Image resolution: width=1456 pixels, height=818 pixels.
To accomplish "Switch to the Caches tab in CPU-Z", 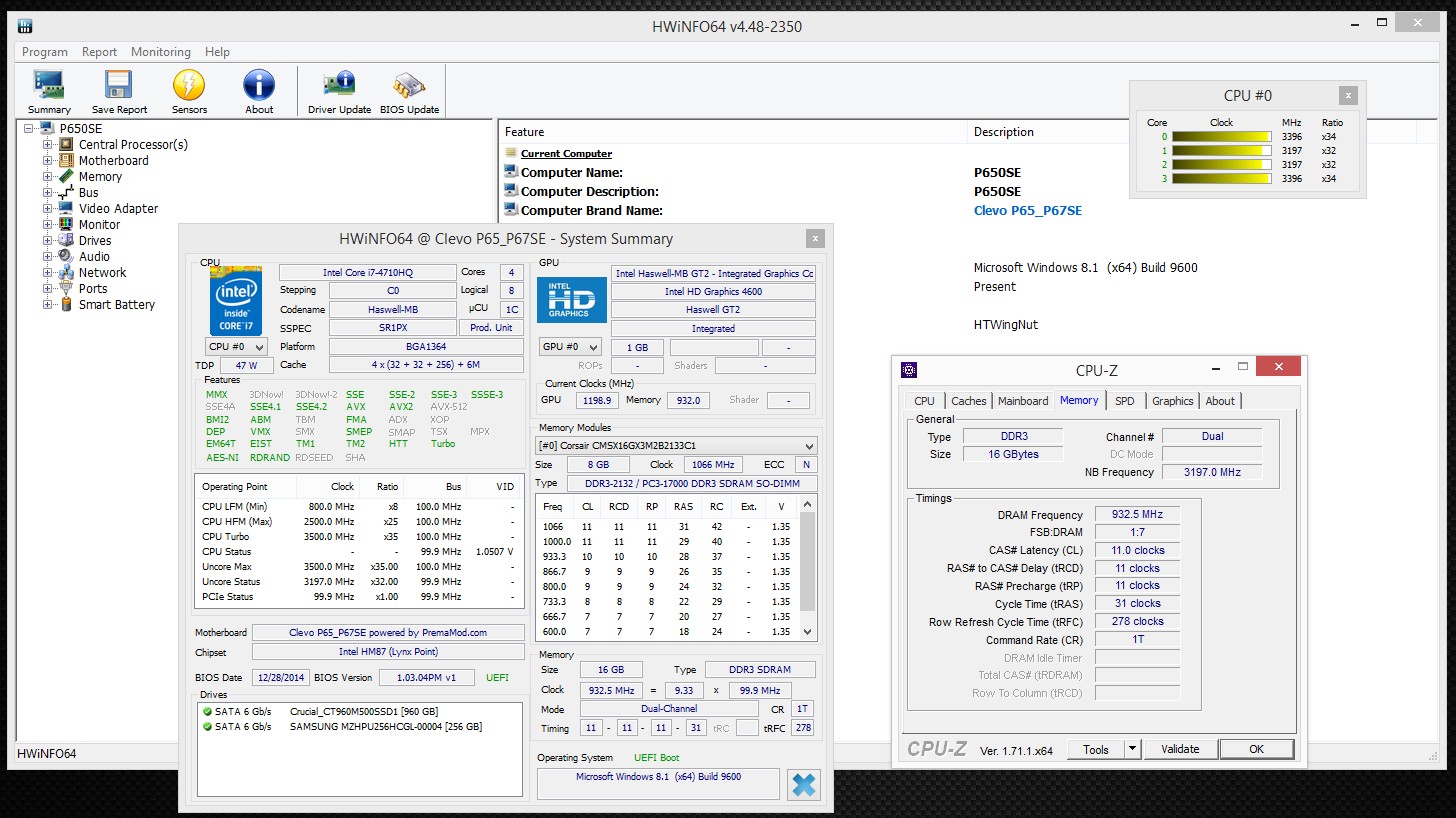I will pyautogui.click(x=968, y=401).
